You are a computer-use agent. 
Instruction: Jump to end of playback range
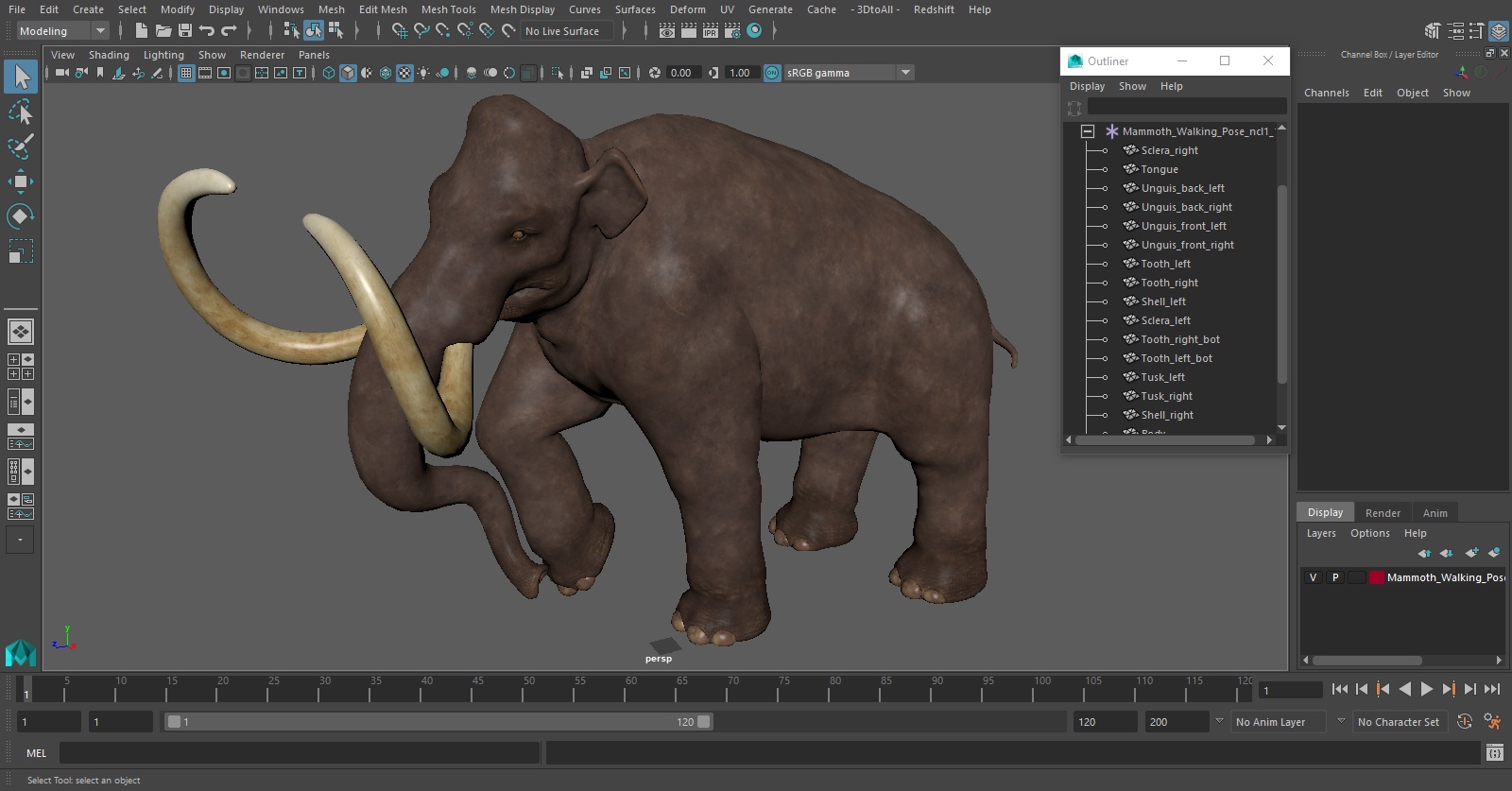pos(1492,689)
